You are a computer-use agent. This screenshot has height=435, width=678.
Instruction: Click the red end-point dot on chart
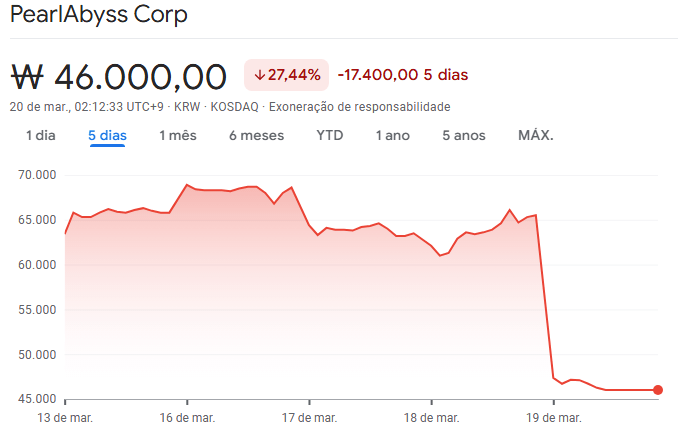[x=658, y=390]
